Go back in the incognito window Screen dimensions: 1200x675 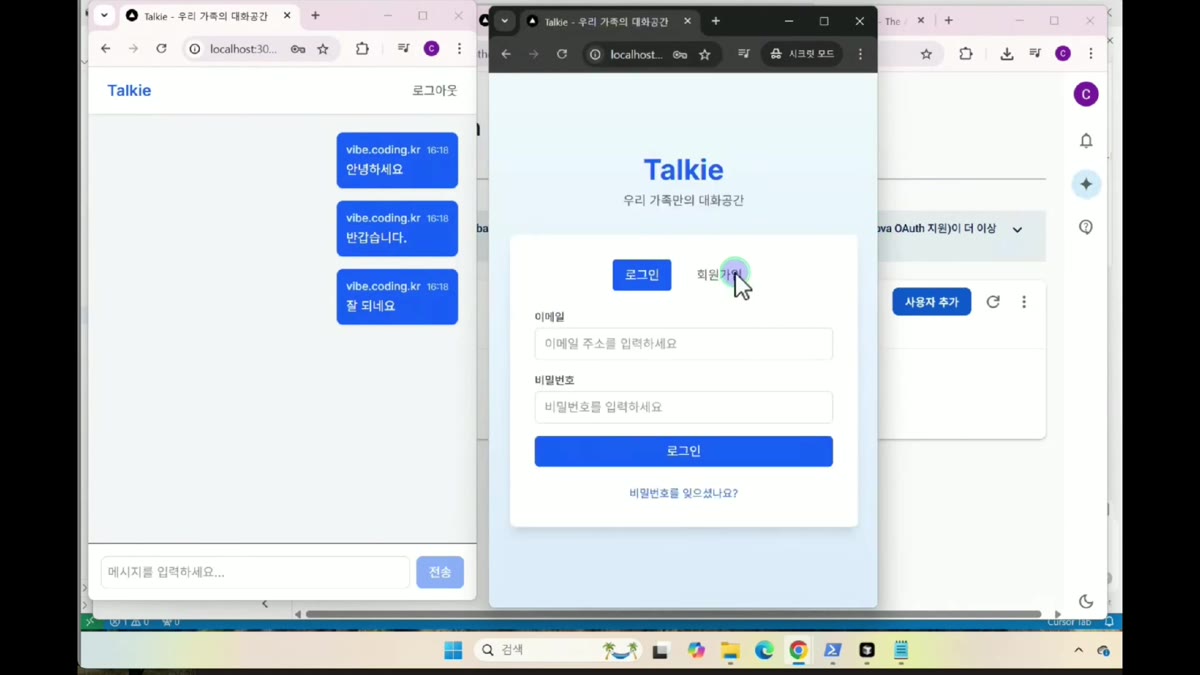[506, 54]
